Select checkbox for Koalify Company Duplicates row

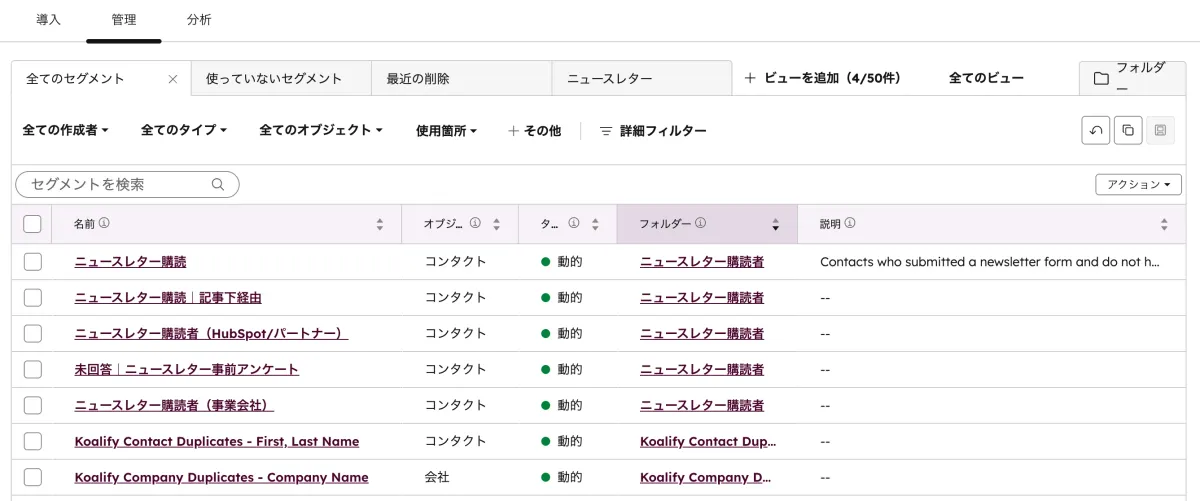click(33, 477)
